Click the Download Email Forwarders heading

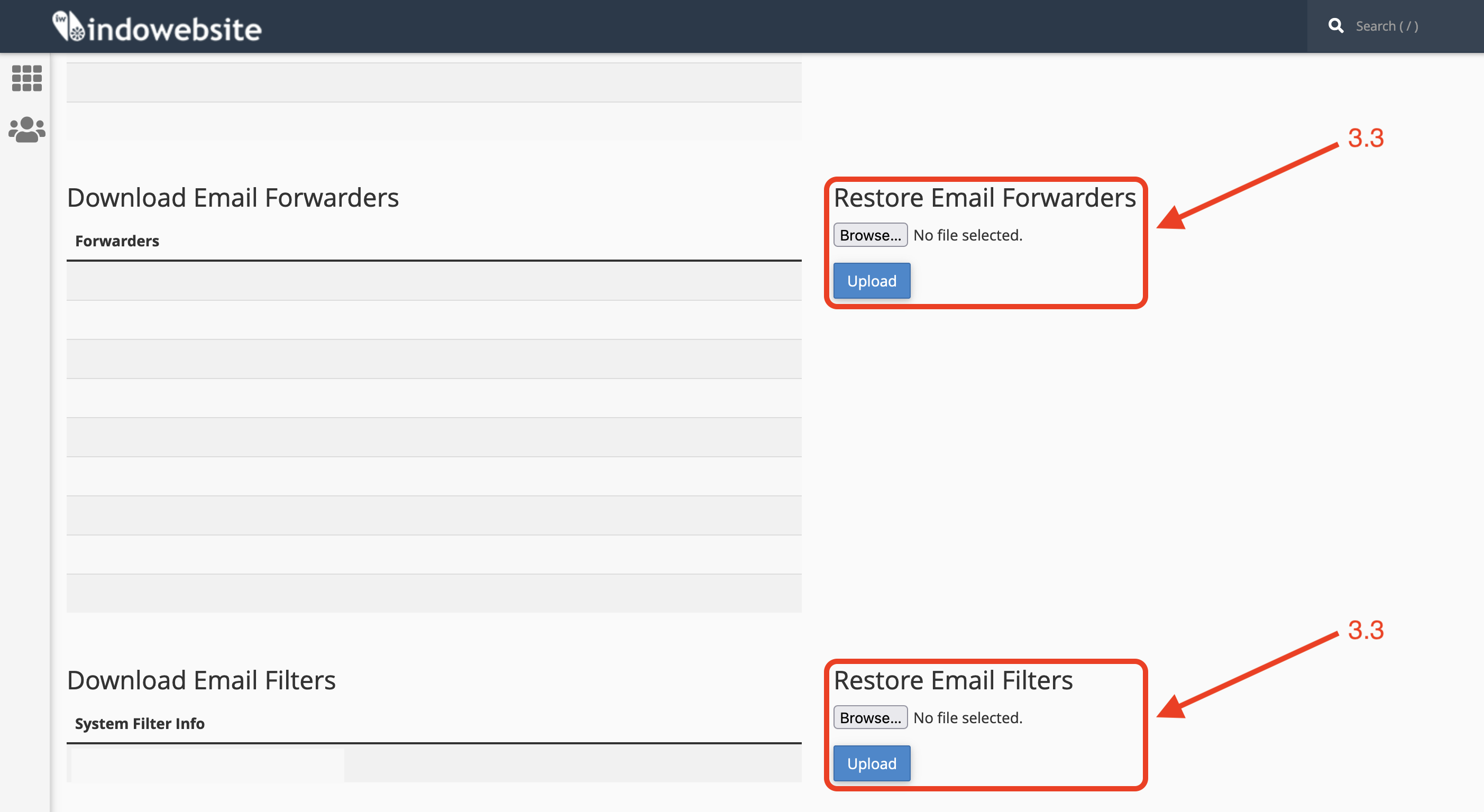(233, 198)
